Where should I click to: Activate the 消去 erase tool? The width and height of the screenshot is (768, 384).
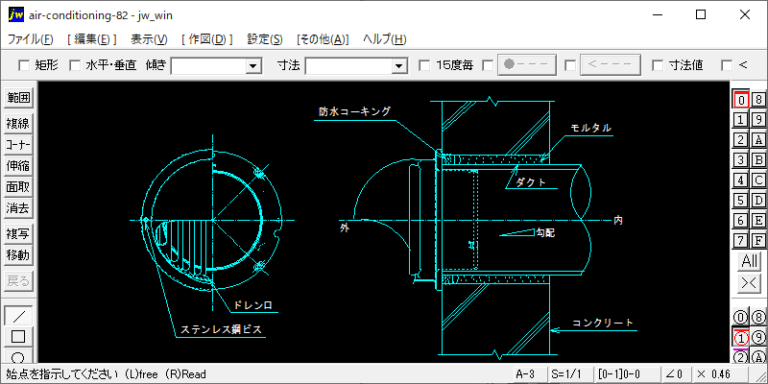[18, 209]
